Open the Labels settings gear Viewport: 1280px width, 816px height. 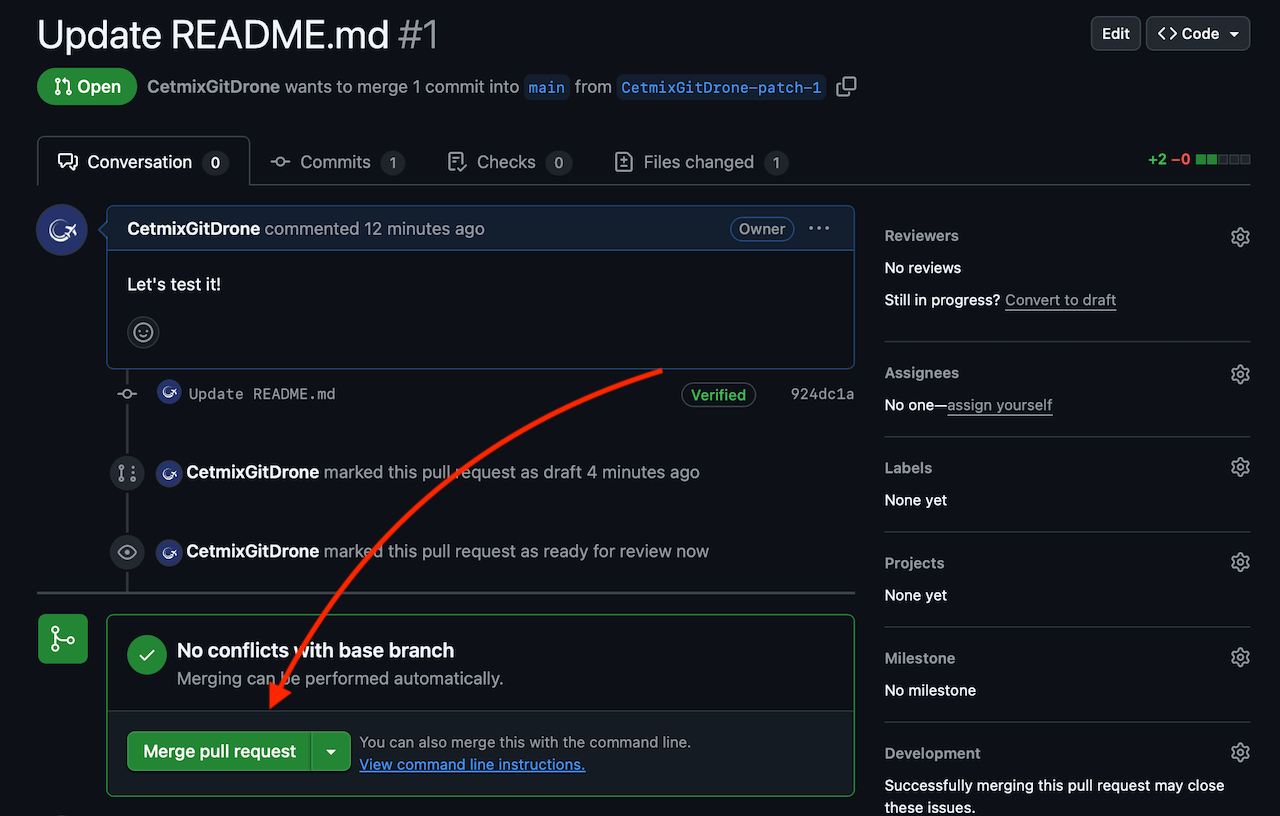(1240, 467)
